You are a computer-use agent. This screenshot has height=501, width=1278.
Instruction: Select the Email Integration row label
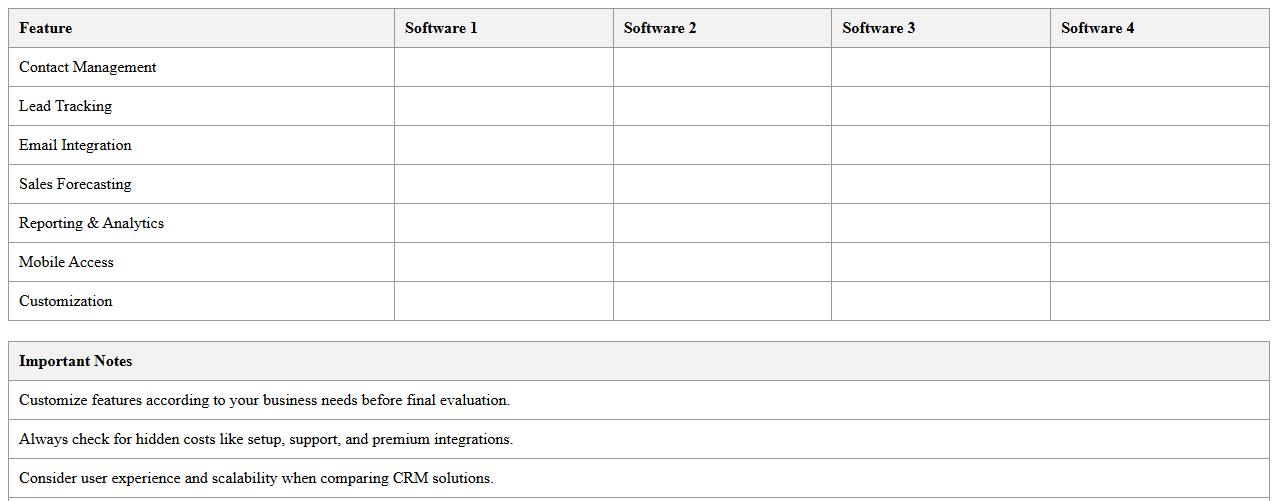(x=75, y=145)
